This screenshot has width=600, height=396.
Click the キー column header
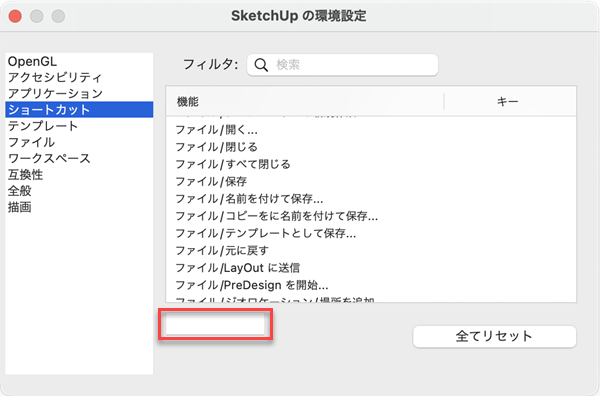tap(510, 101)
